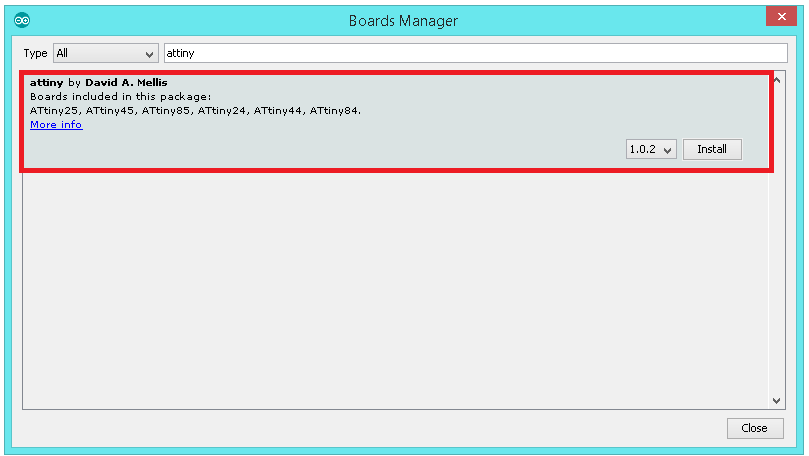Image resolution: width=809 pixels, height=456 pixels.
Task: Click the Type label
Action: (35, 53)
